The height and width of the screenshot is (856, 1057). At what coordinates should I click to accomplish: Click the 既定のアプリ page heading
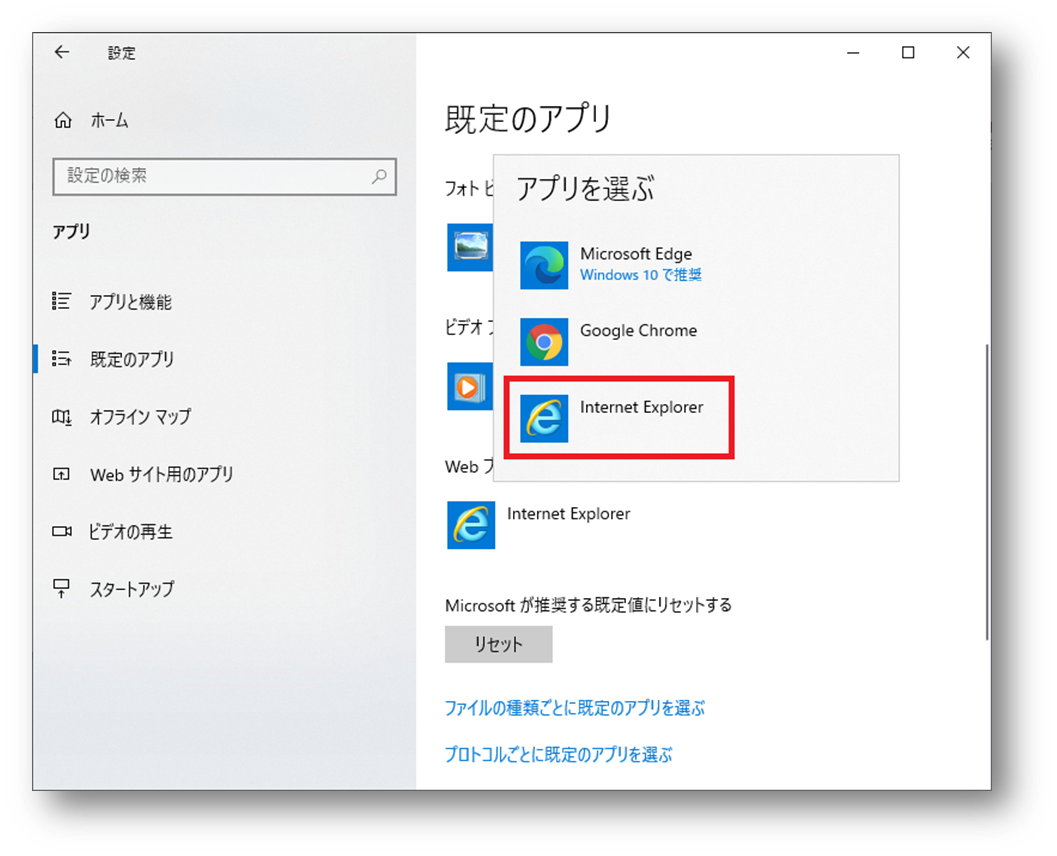(528, 119)
